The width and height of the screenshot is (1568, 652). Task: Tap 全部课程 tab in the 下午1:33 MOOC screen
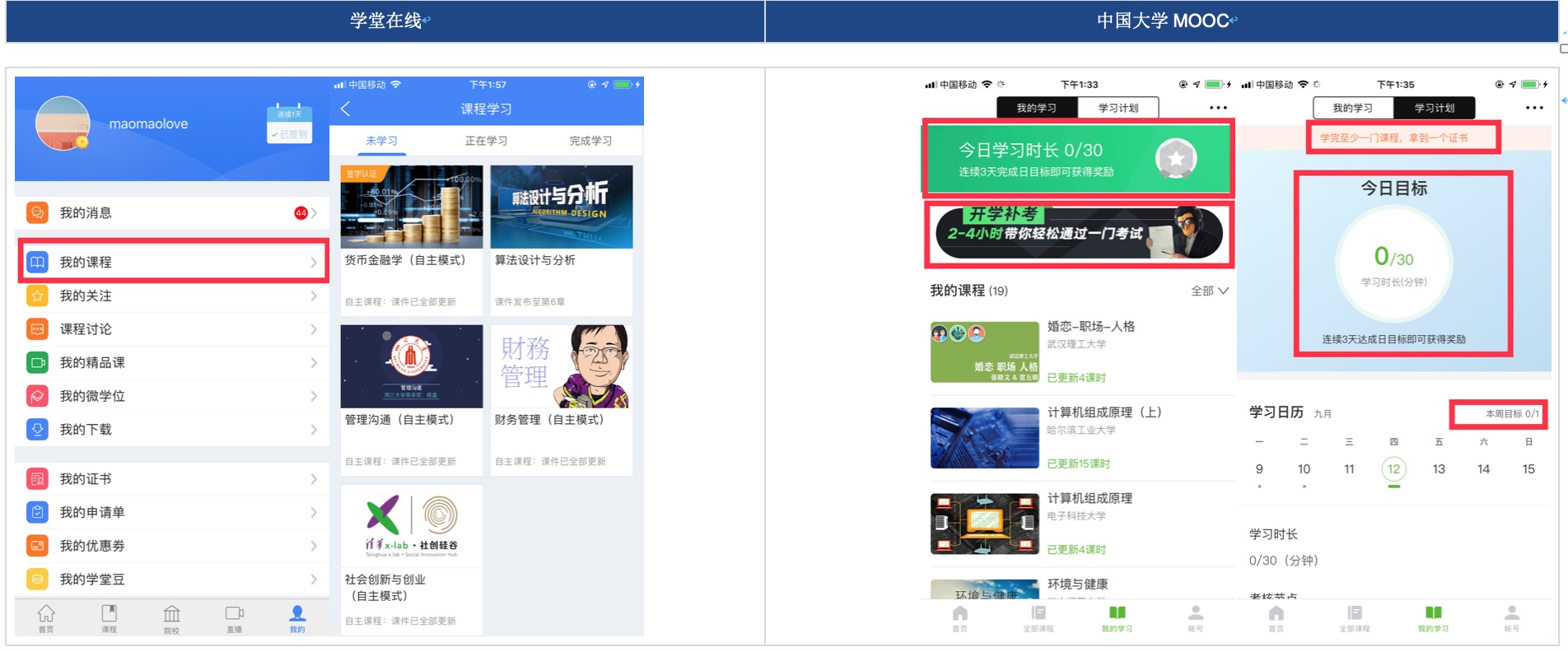click(x=1038, y=619)
